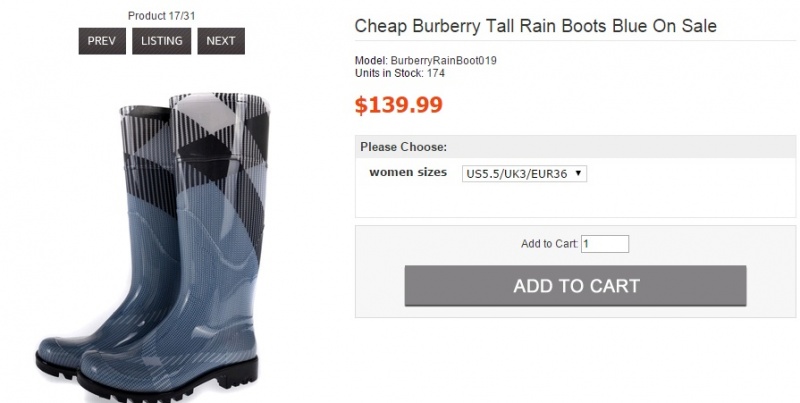800x403 pixels.
Task: Jump to the NEXT product
Action: pyautogui.click(x=221, y=41)
